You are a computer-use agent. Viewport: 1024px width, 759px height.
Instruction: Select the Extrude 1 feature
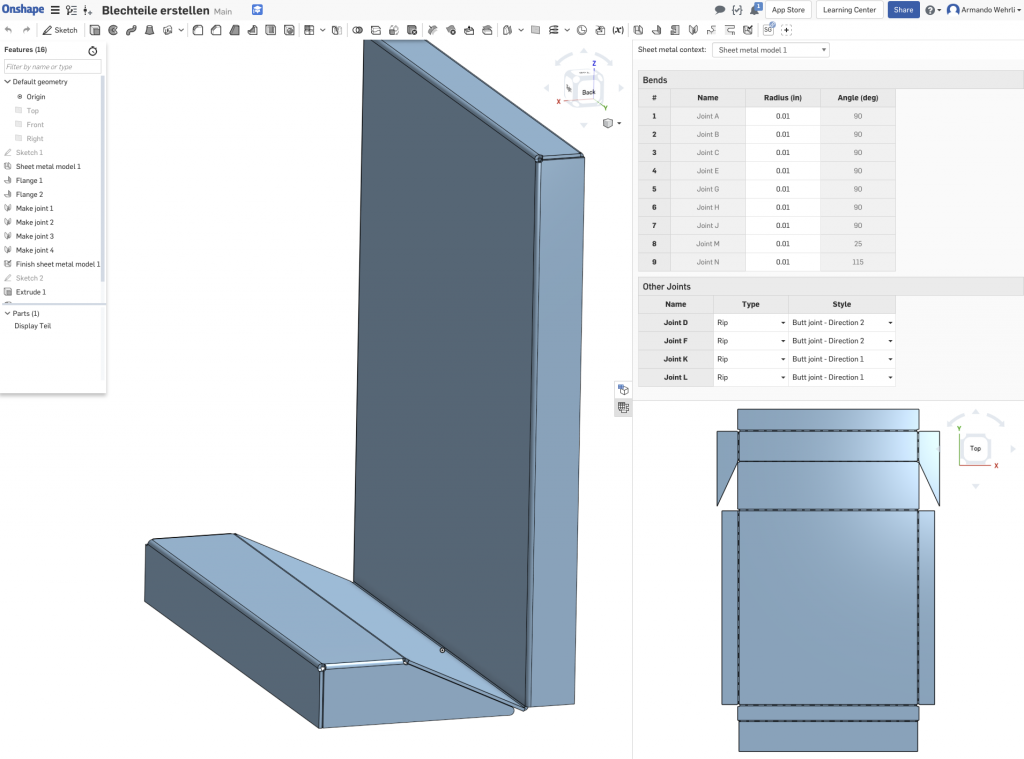pyautogui.click(x=31, y=292)
